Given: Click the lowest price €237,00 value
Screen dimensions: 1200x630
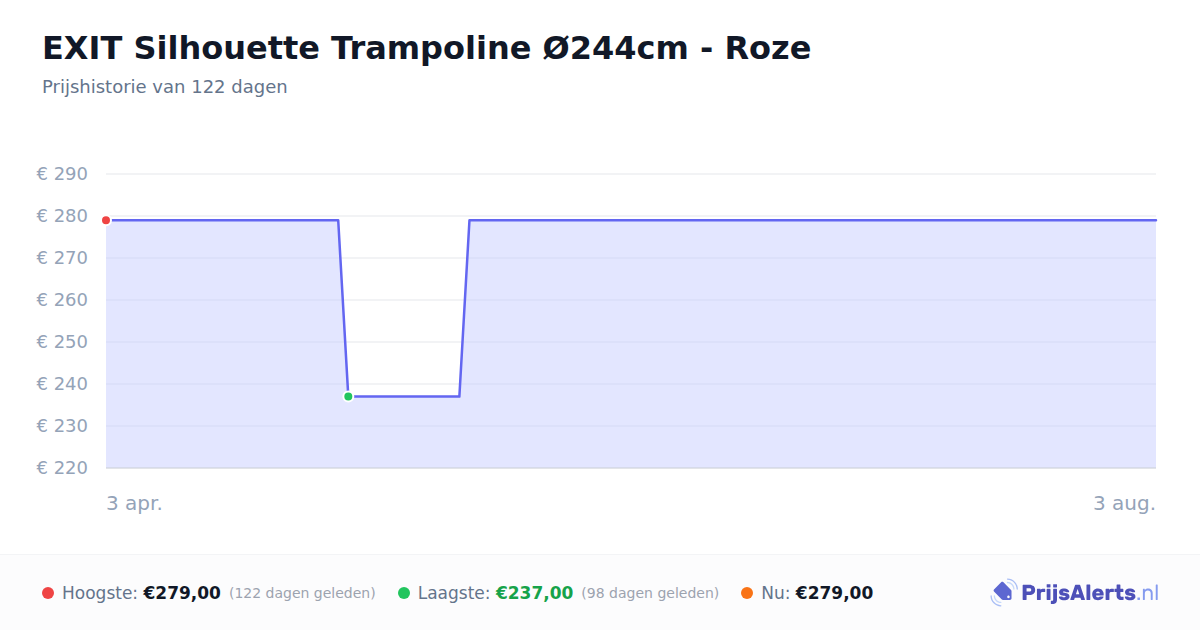Looking at the screenshot, I should pos(534,593).
